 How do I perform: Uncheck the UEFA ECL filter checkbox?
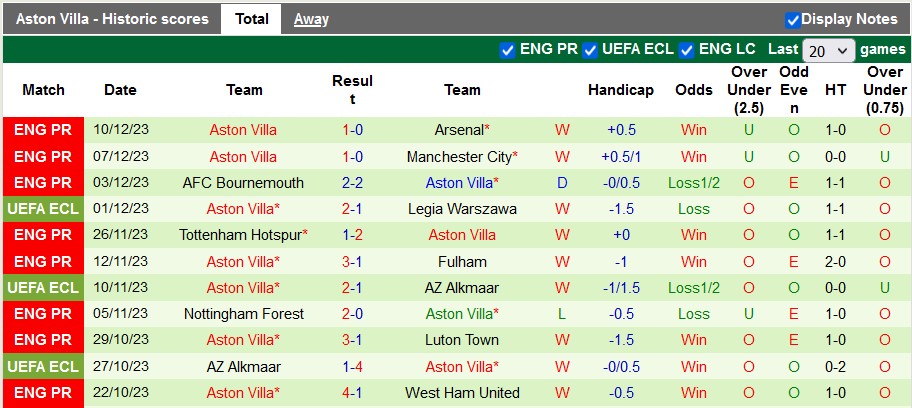pyautogui.click(x=591, y=49)
